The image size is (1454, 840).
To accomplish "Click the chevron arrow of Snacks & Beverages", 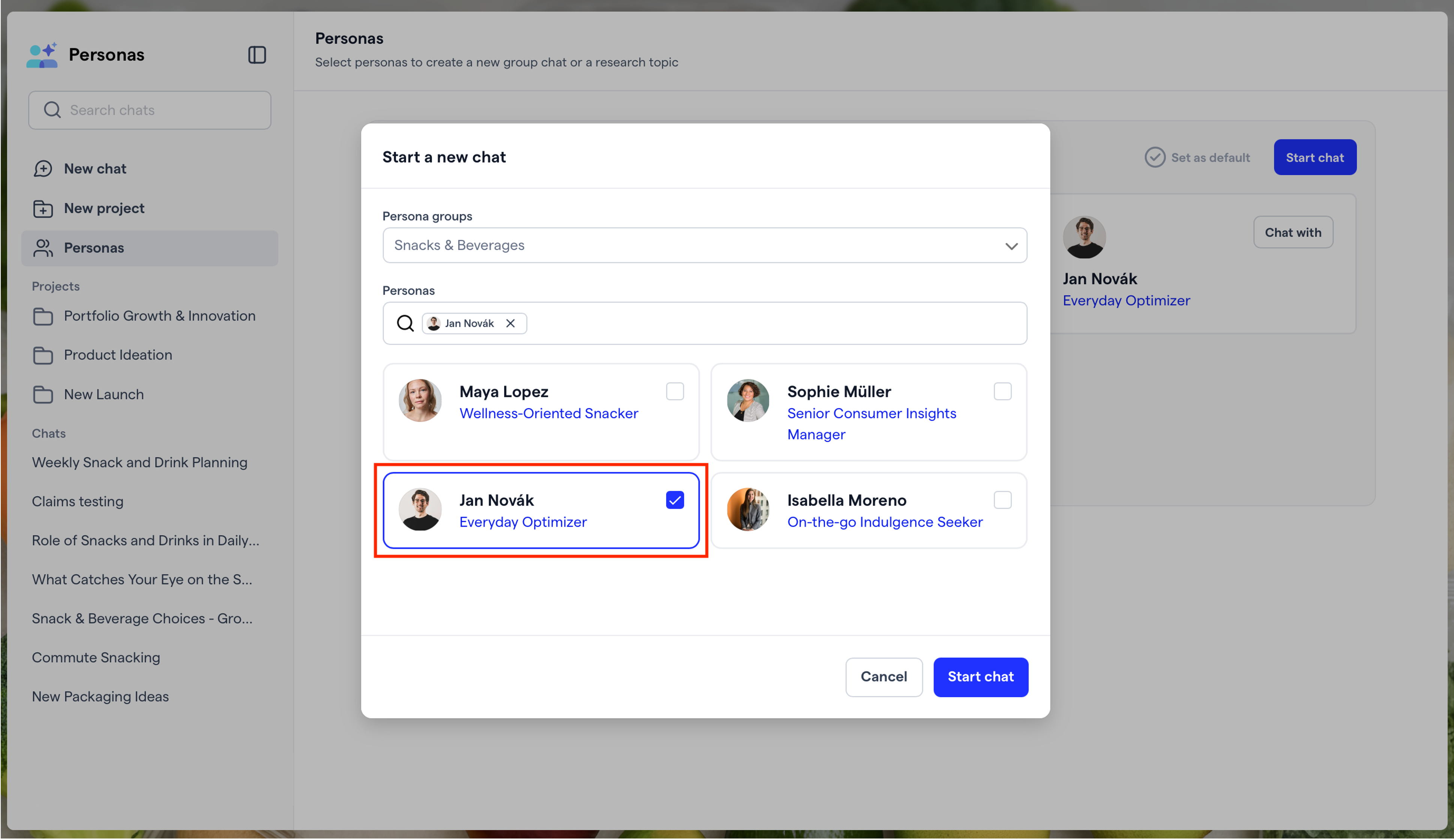I will [1011, 246].
